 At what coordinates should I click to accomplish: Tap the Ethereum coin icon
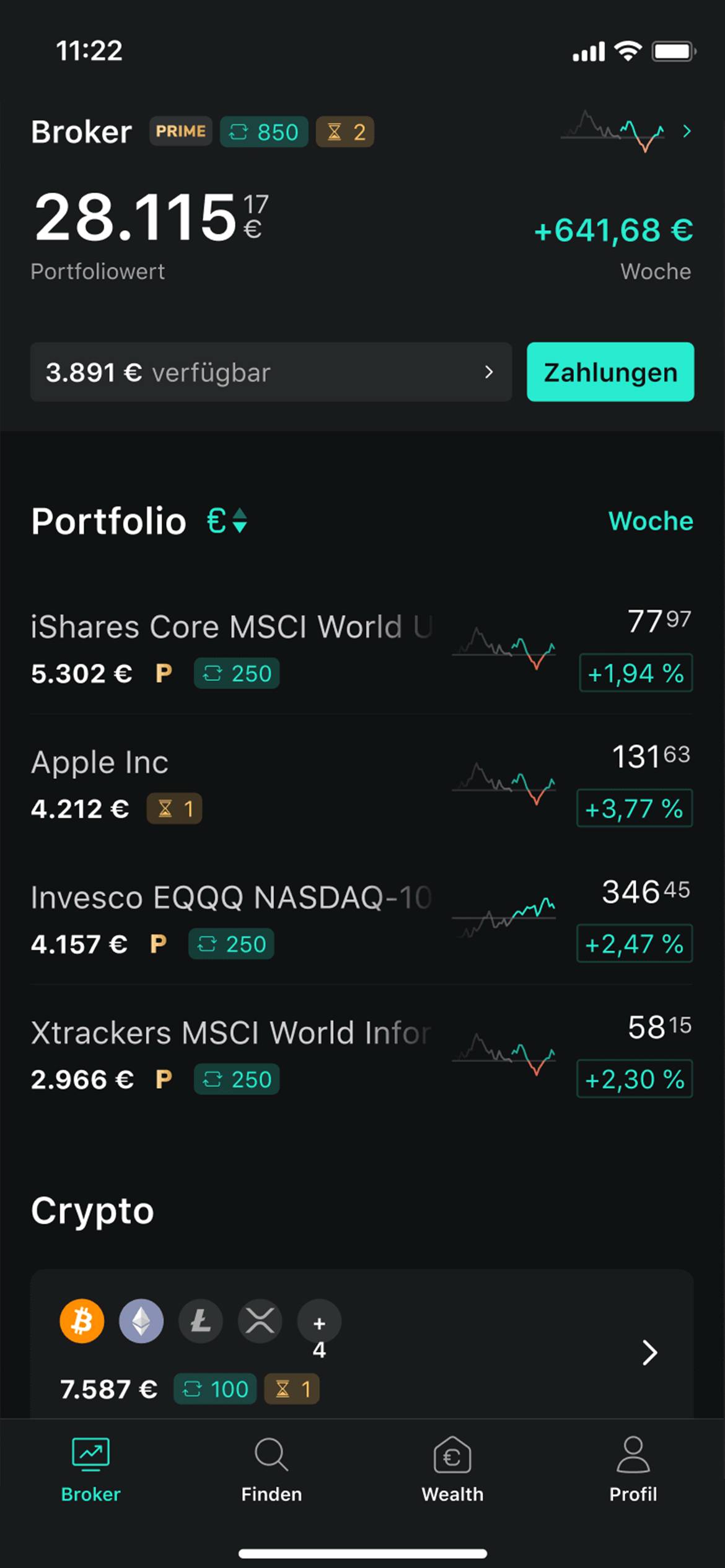pyautogui.click(x=141, y=1320)
